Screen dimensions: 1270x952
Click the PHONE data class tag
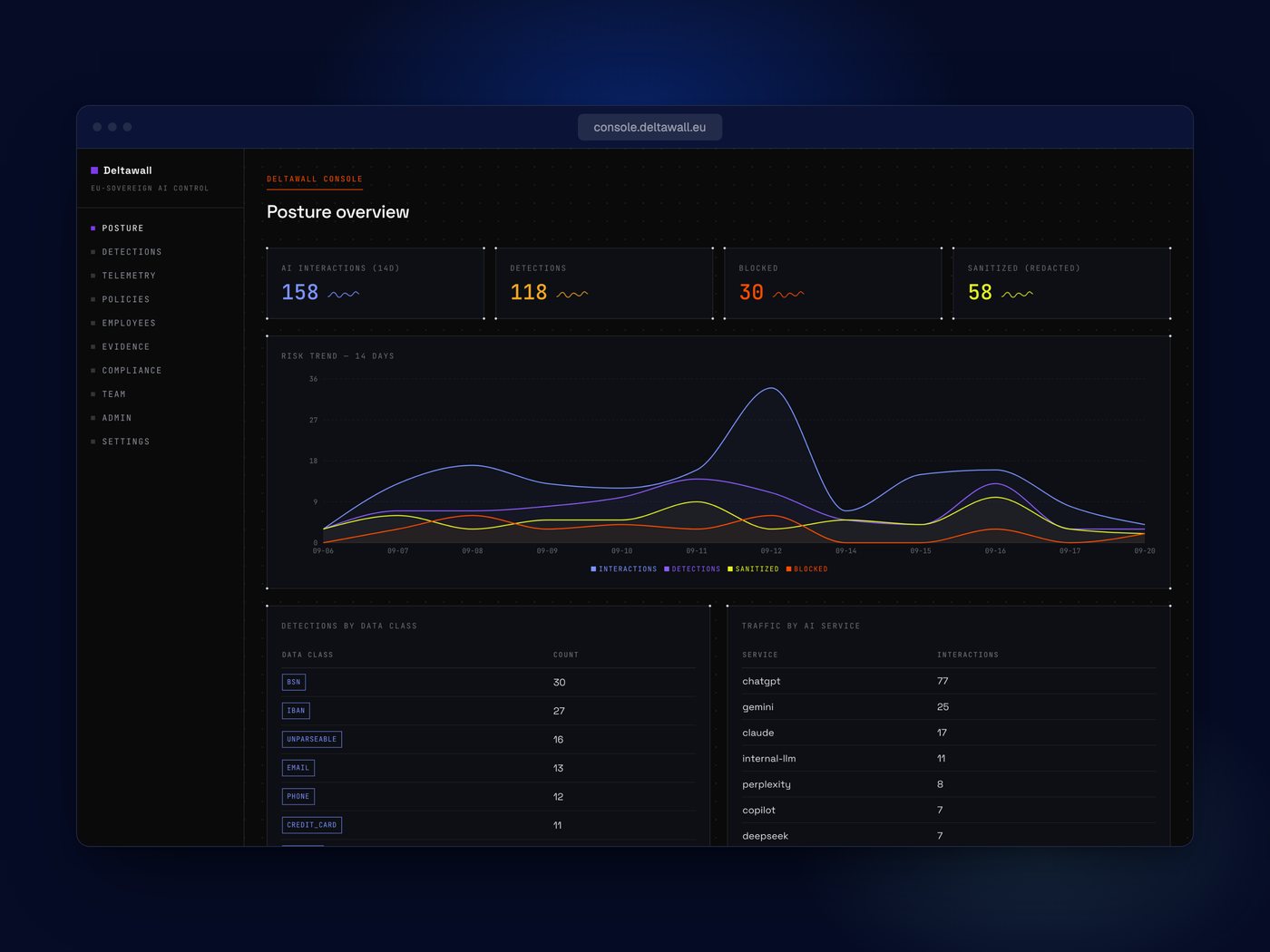click(298, 796)
